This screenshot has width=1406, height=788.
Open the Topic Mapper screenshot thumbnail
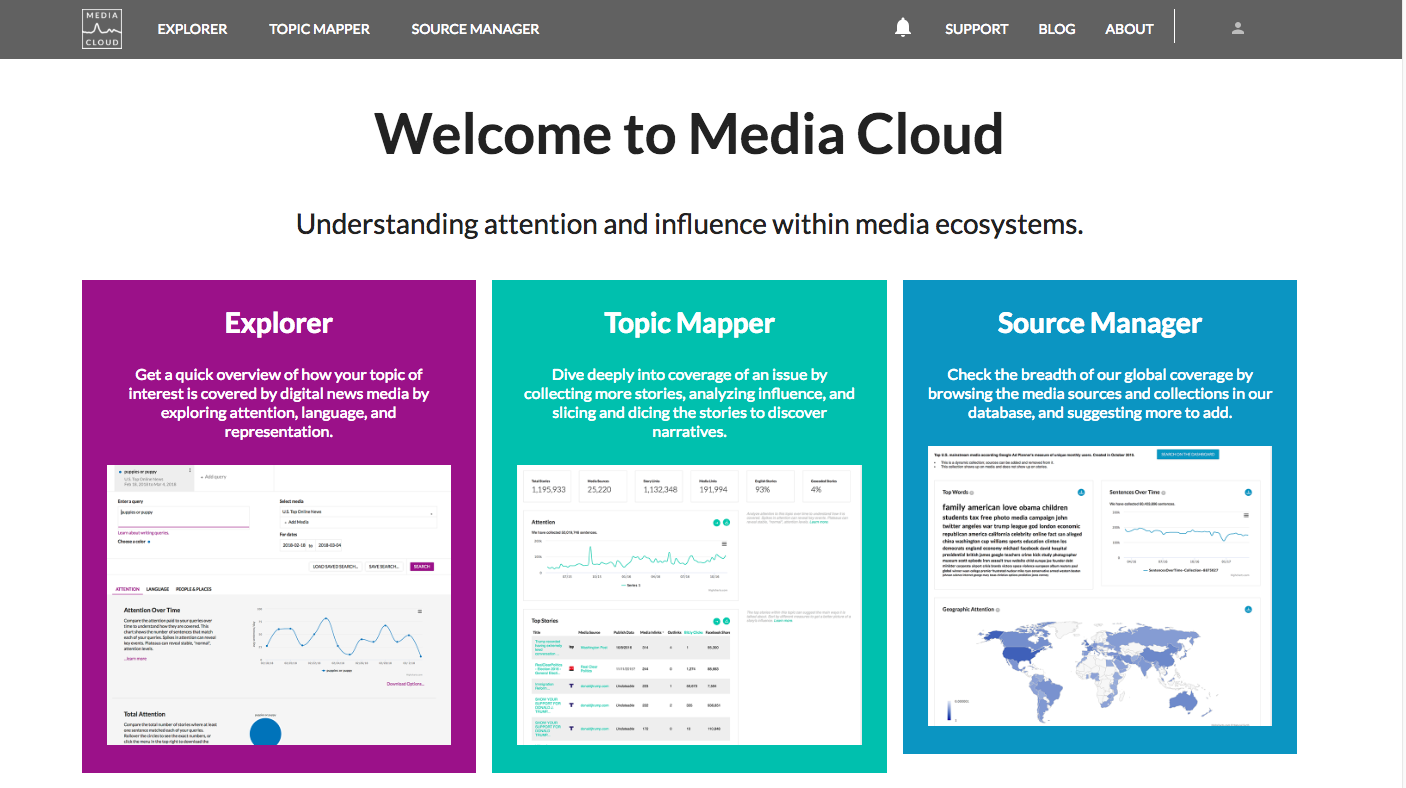689,605
